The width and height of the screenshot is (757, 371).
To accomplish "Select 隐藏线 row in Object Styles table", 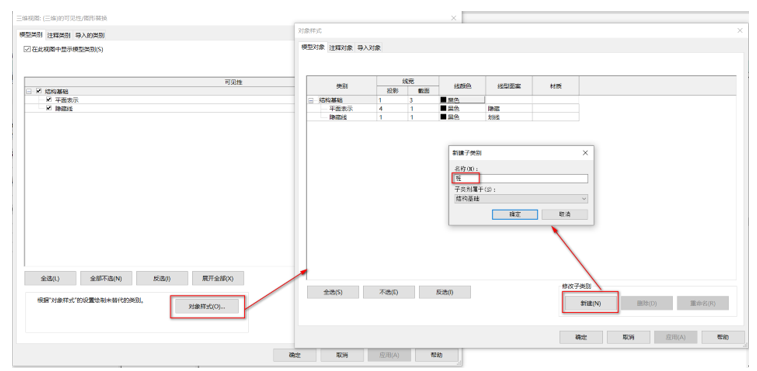I will tap(337, 117).
